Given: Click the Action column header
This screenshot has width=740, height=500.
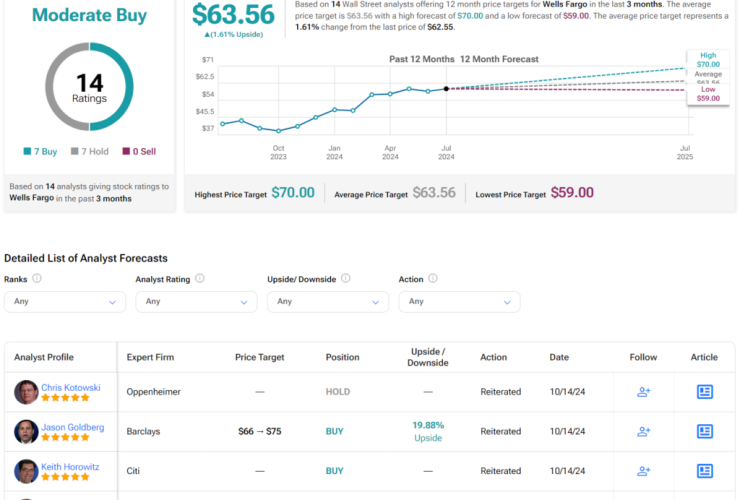Looking at the screenshot, I should [x=494, y=357].
